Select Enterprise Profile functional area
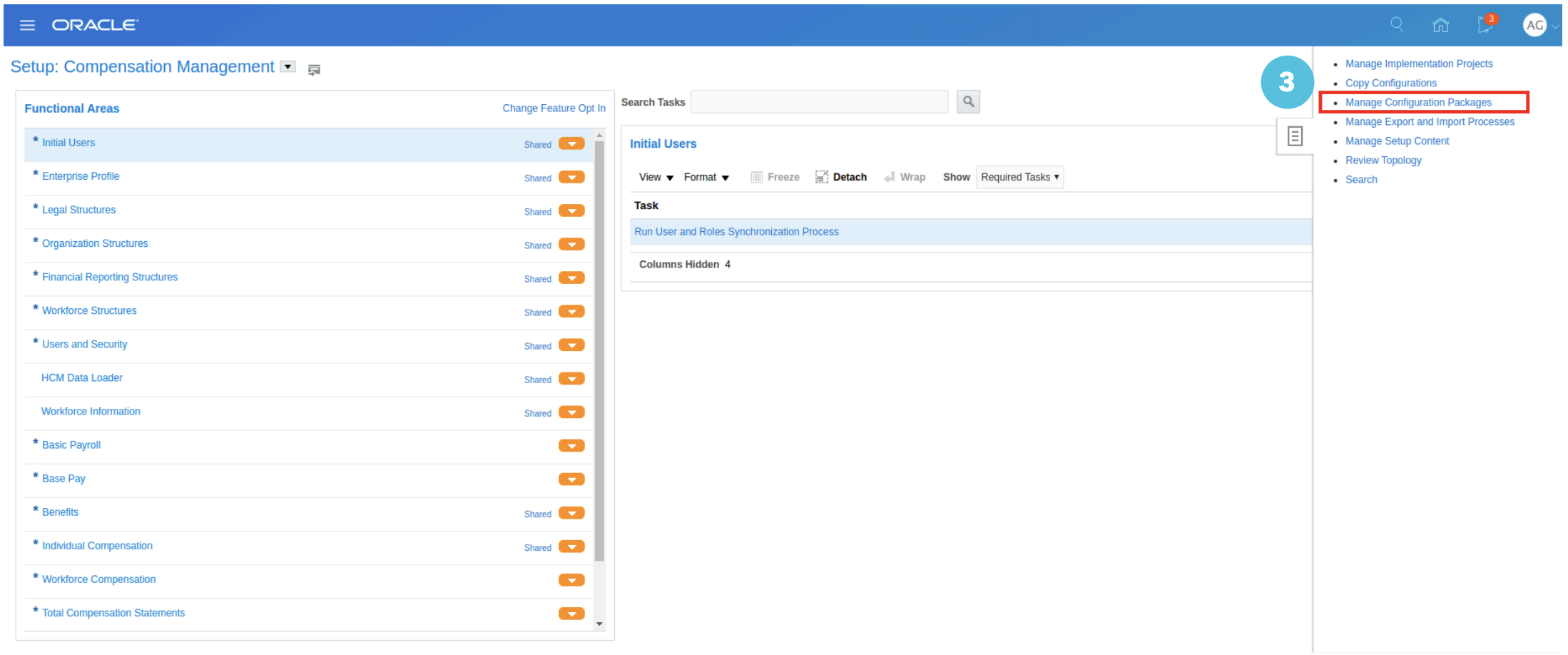The image size is (1568, 655). [81, 176]
